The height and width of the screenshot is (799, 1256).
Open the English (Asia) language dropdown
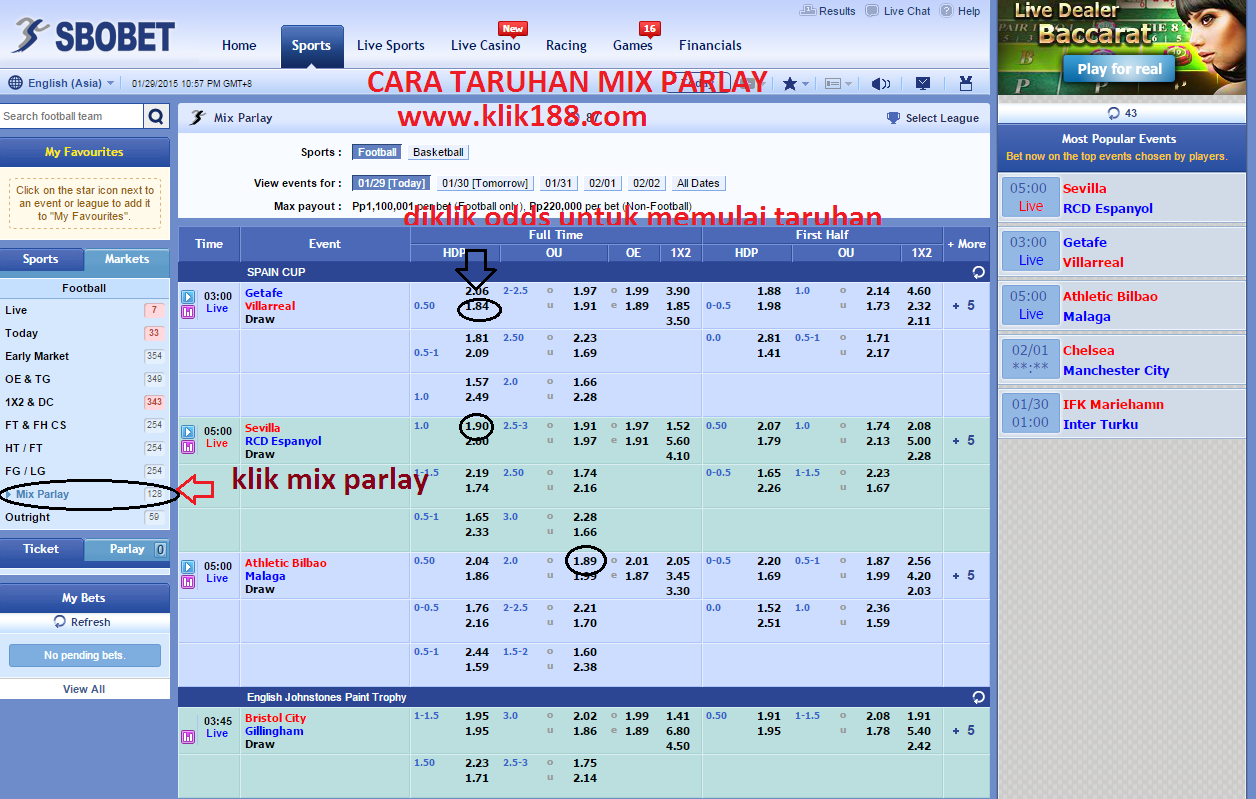[60, 84]
